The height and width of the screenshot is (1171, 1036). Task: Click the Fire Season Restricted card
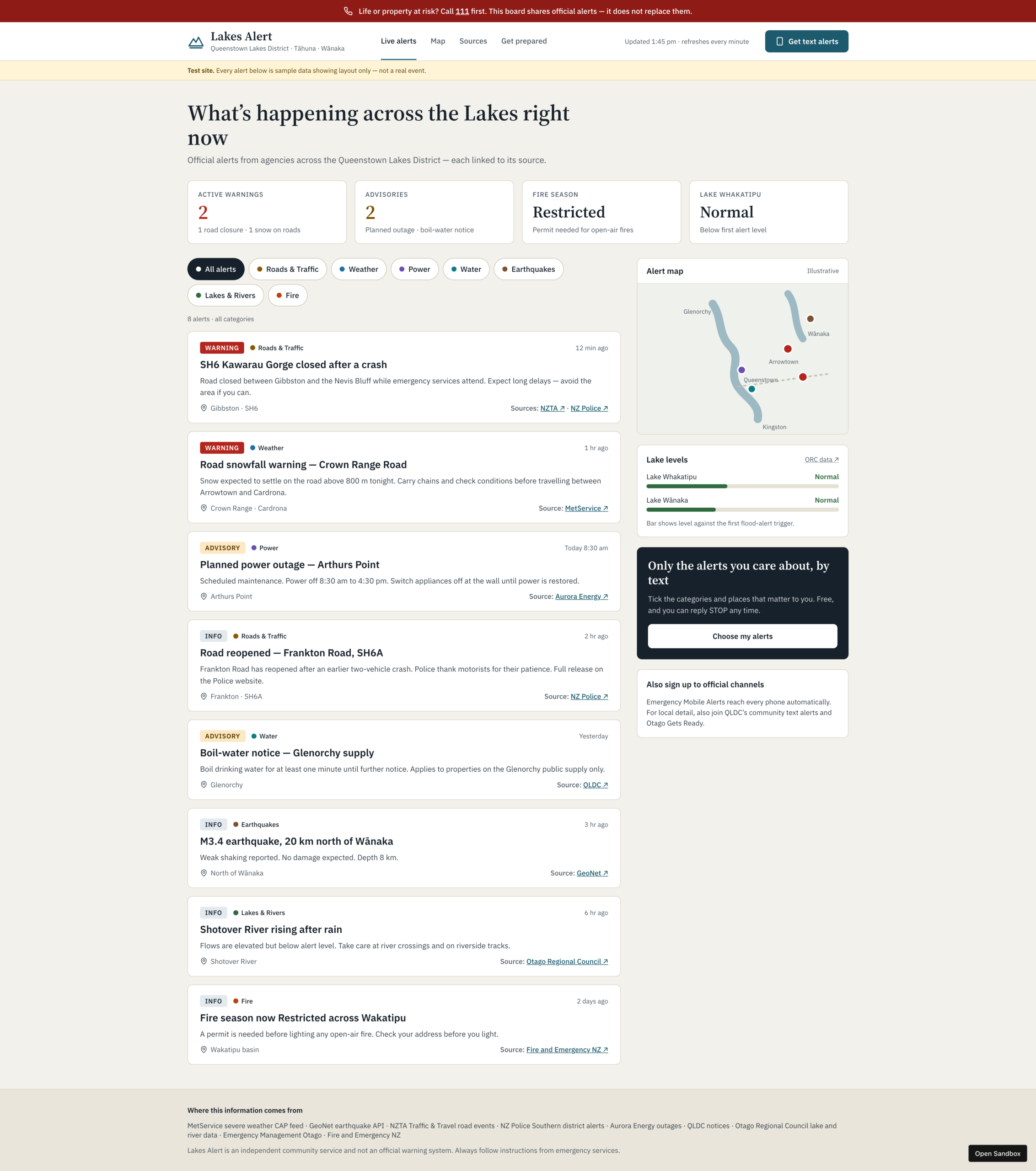pyautogui.click(x=601, y=212)
